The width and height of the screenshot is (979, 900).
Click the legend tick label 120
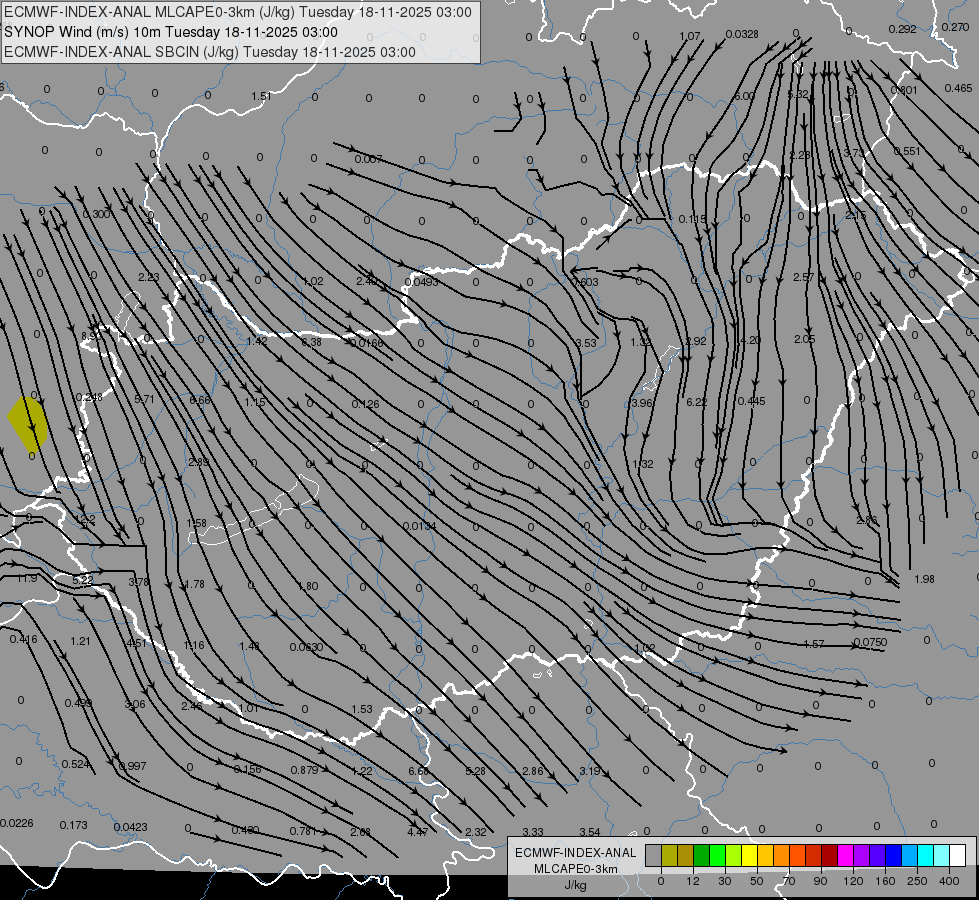pos(853,881)
